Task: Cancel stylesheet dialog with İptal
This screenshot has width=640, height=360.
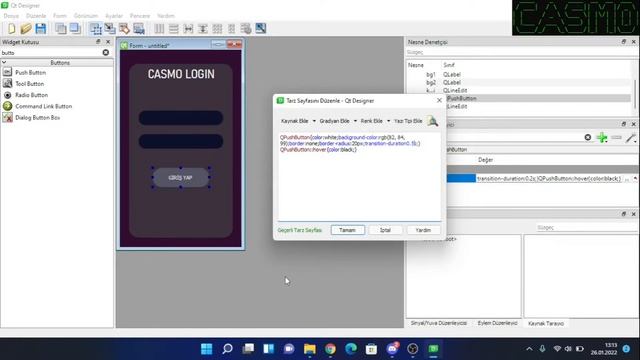Action: pyautogui.click(x=385, y=230)
